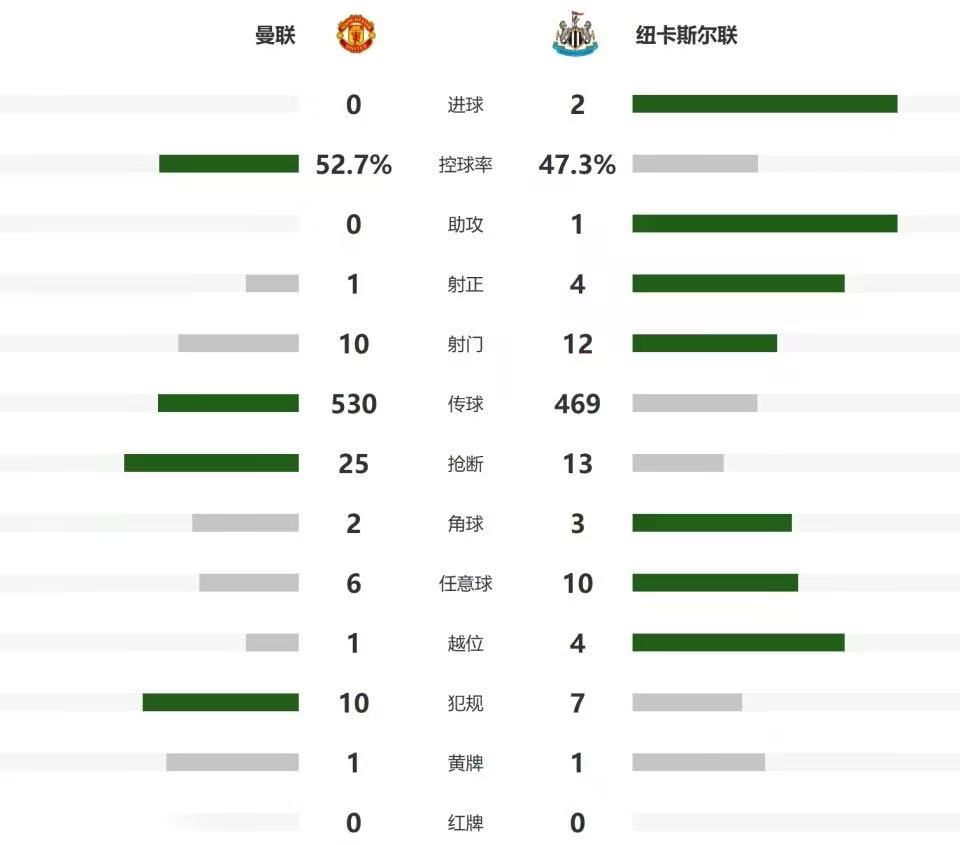Select the 射正 stat label
Image resolution: width=960 pixels, height=845 pixels.
click(x=465, y=284)
